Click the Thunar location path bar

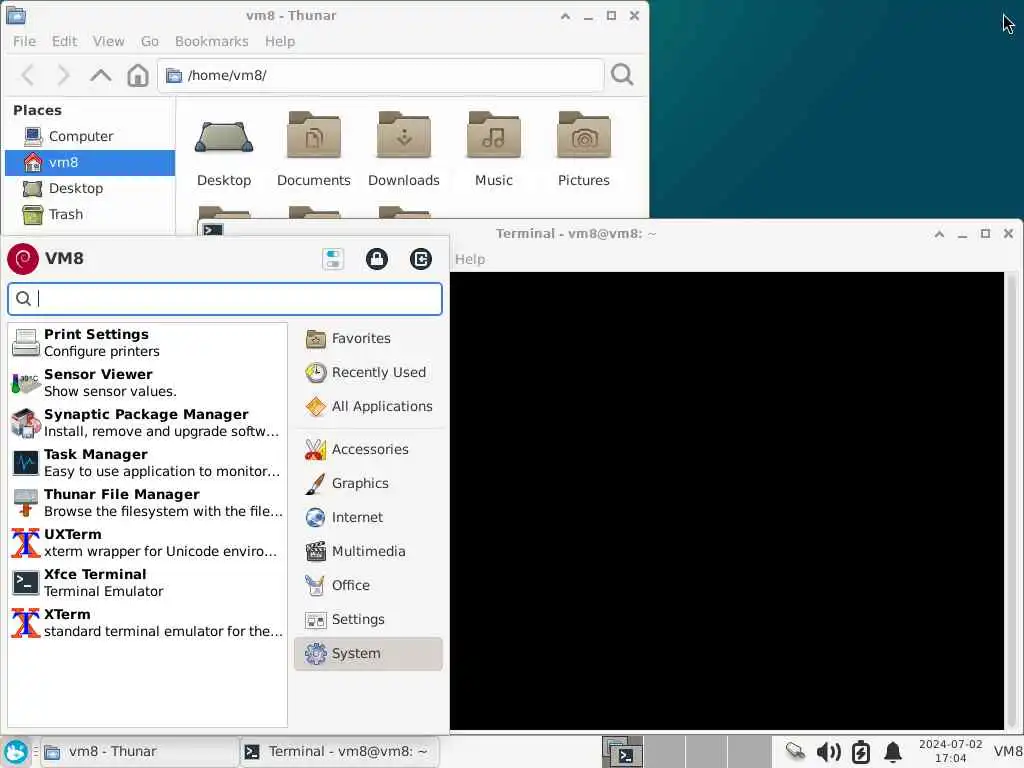[380, 75]
